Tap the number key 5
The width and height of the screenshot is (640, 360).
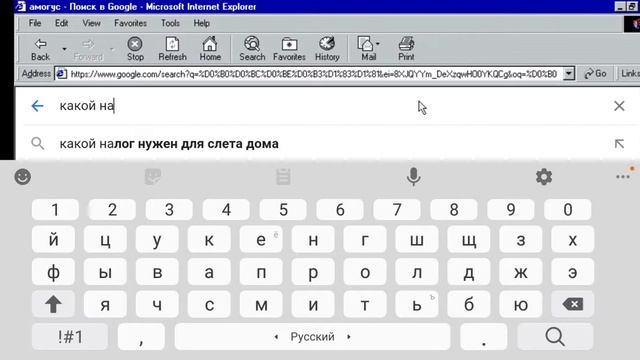(x=283, y=210)
